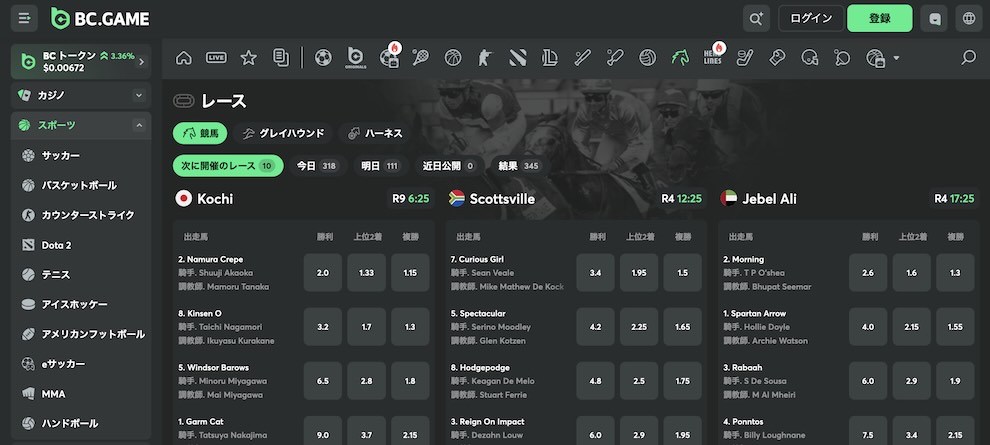Select Namura Crepe win odds 2.0

(x=323, y=273)
